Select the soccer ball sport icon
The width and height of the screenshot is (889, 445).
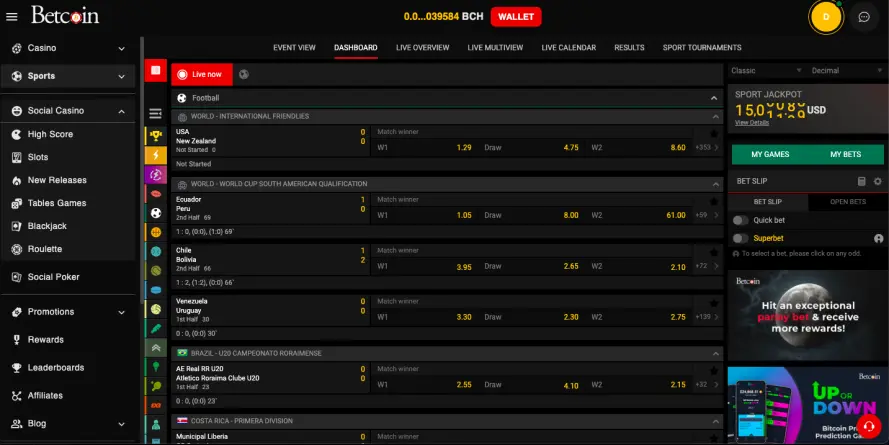[156, 213]
